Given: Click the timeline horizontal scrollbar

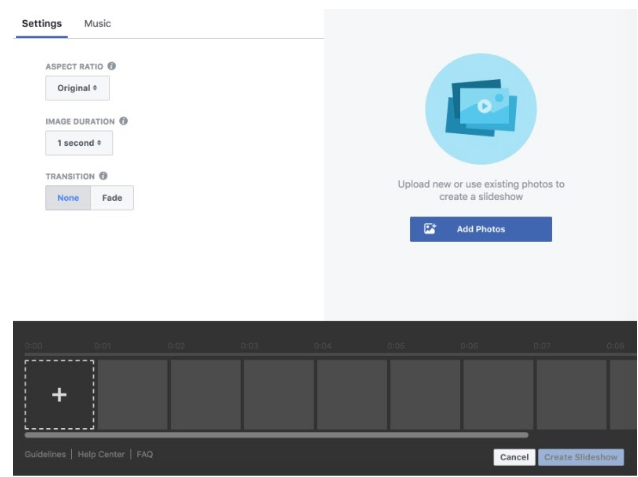Looking at the screenshot, I should pyautogui.click(x=276, y=435).
